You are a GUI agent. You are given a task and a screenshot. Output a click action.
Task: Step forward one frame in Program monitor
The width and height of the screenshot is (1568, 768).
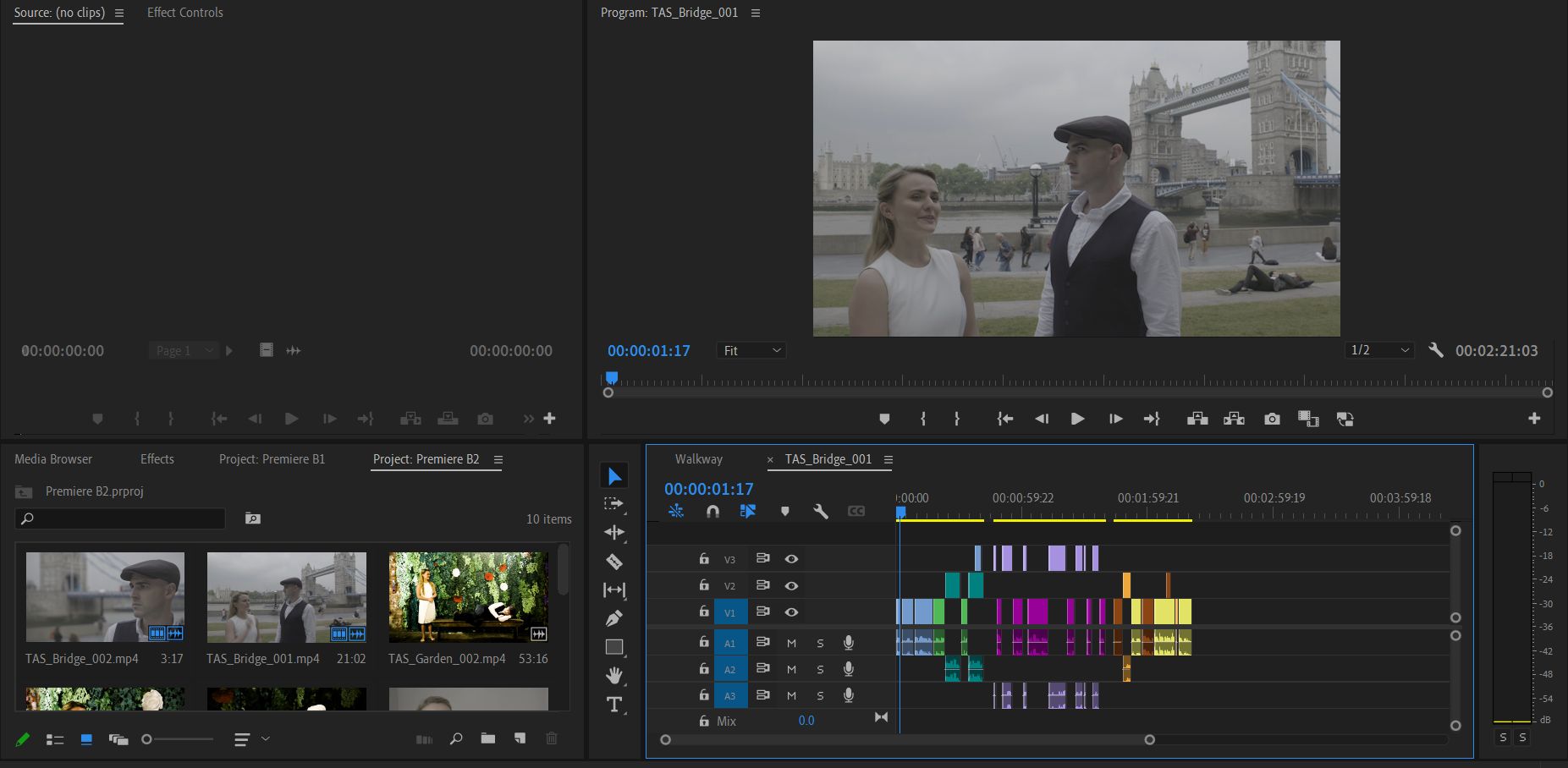coord(1116,419)
